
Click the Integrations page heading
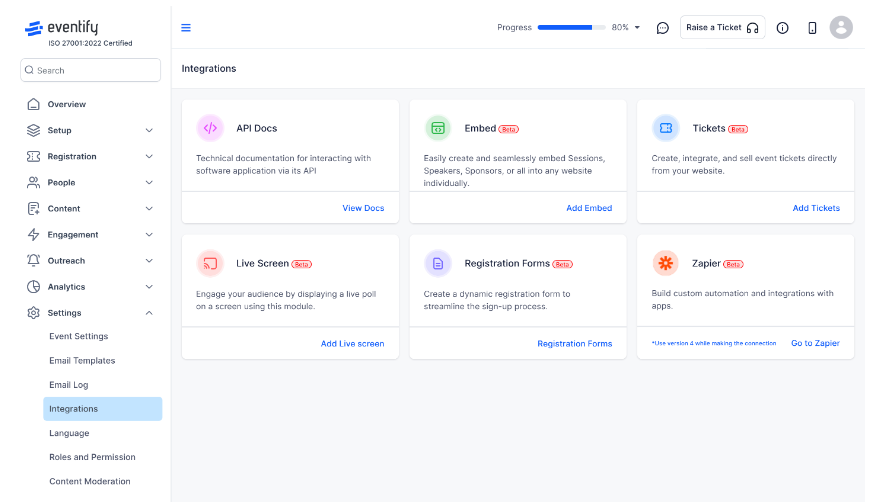[x=209, y=68]
